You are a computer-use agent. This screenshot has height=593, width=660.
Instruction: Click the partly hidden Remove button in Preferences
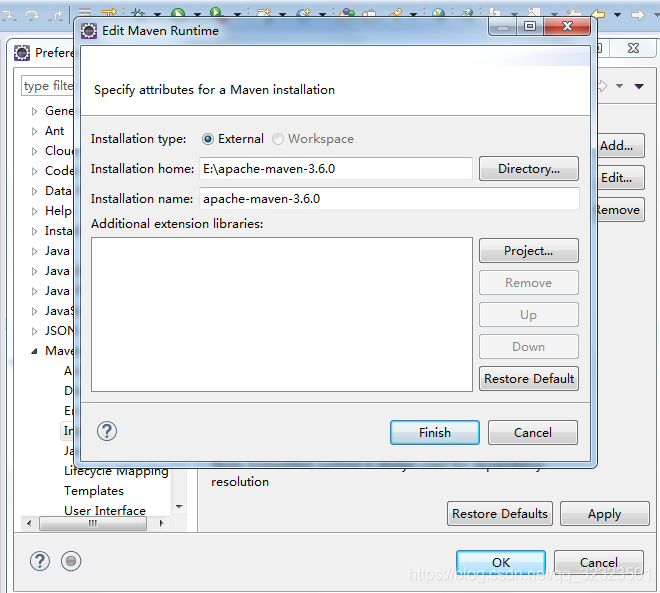coord(621,210)
